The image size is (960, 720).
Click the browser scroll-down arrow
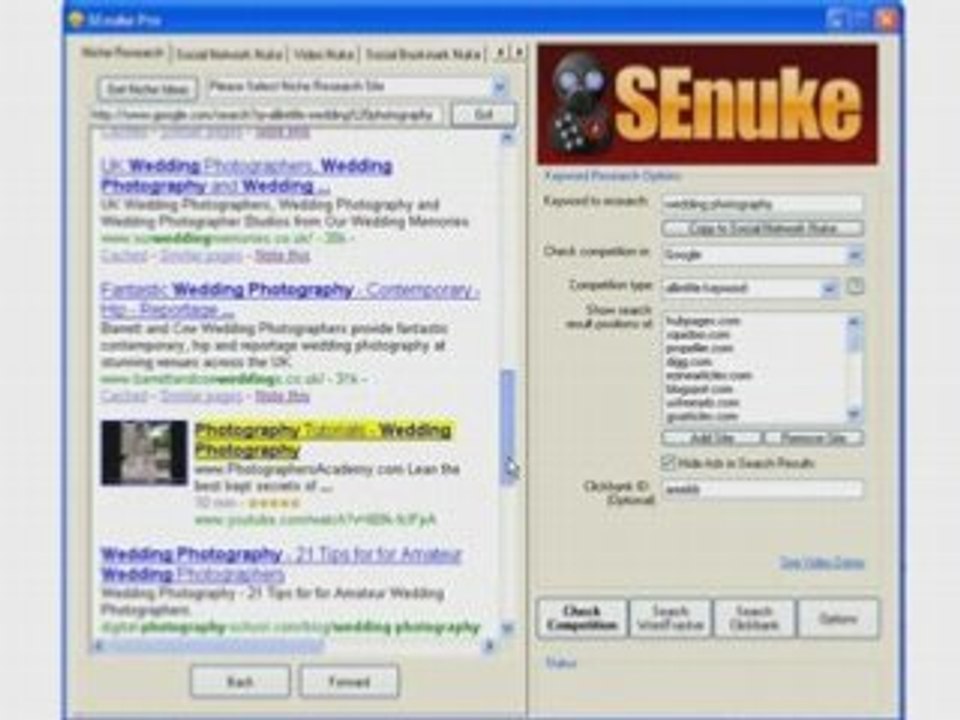click(508, 628)
